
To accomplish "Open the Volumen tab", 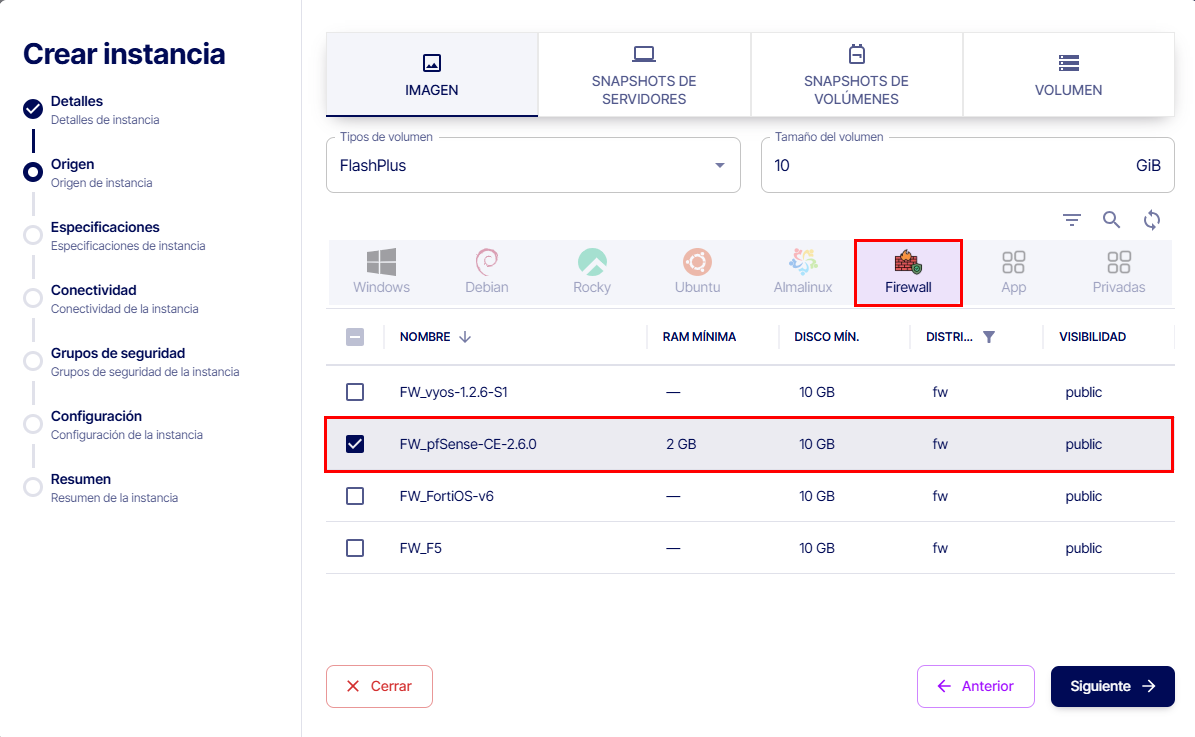I will click(1068, 75).
